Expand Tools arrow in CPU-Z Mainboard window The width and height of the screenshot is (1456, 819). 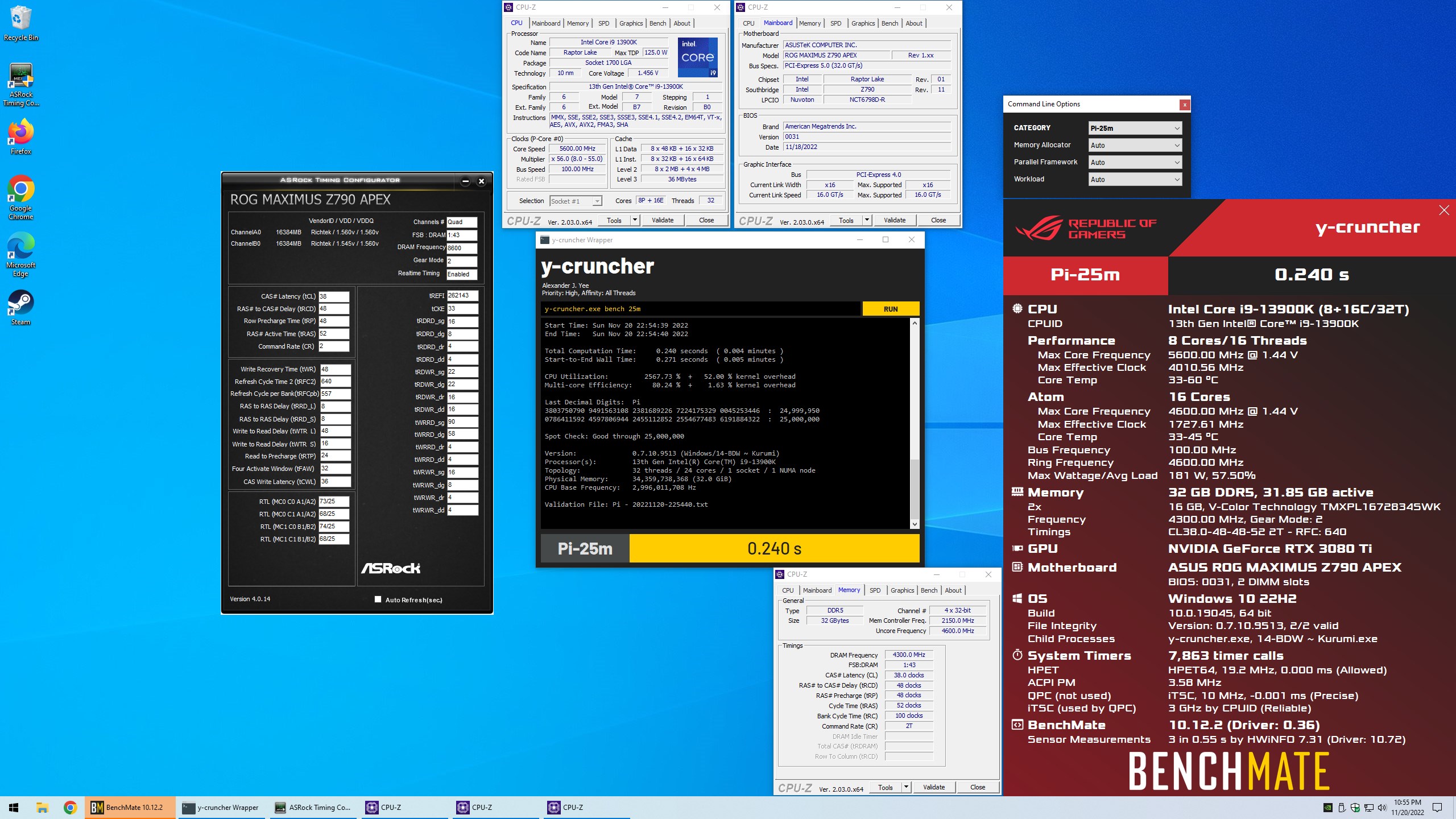click(867, 220)
